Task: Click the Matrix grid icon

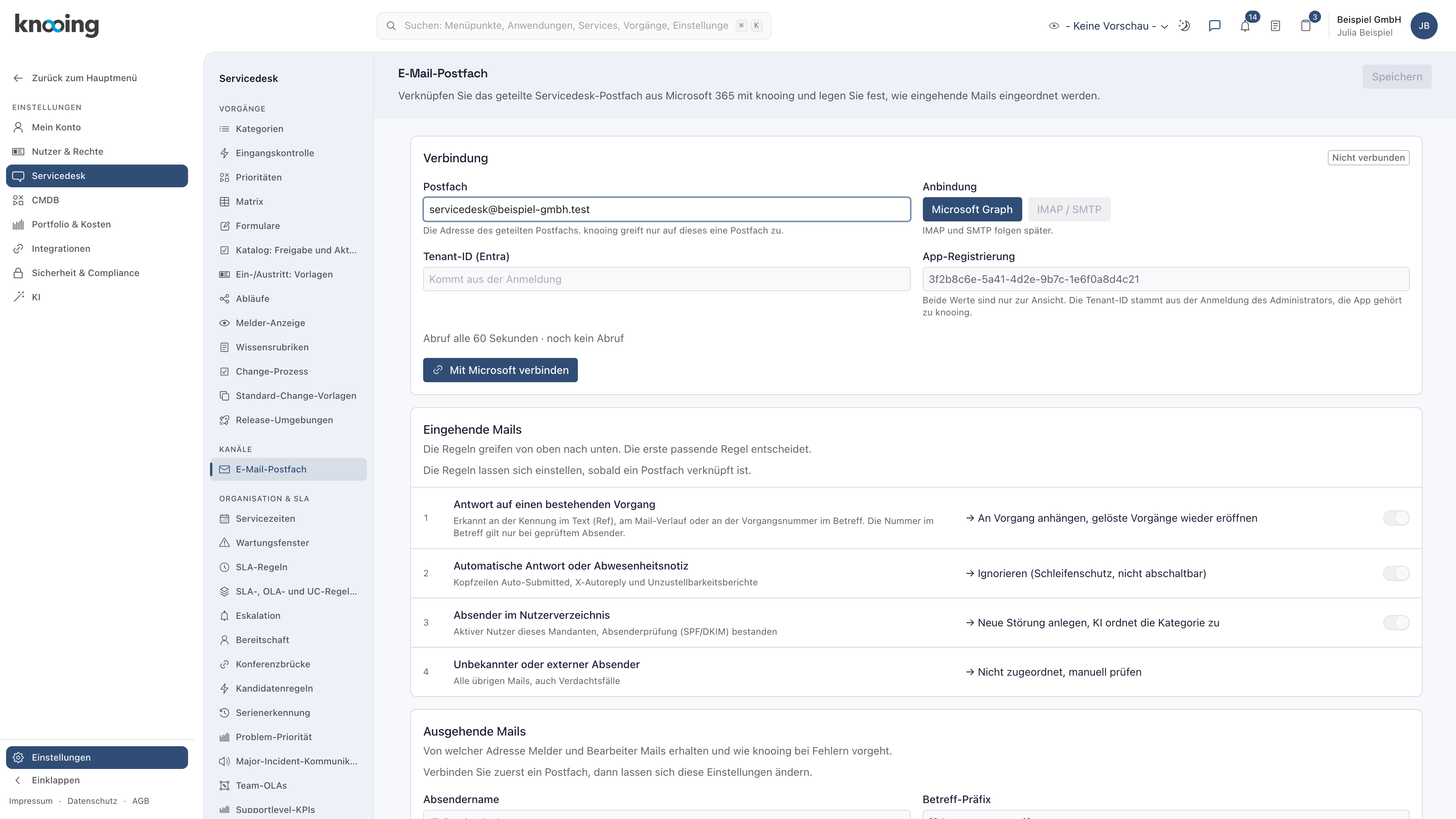Action: 224,202
